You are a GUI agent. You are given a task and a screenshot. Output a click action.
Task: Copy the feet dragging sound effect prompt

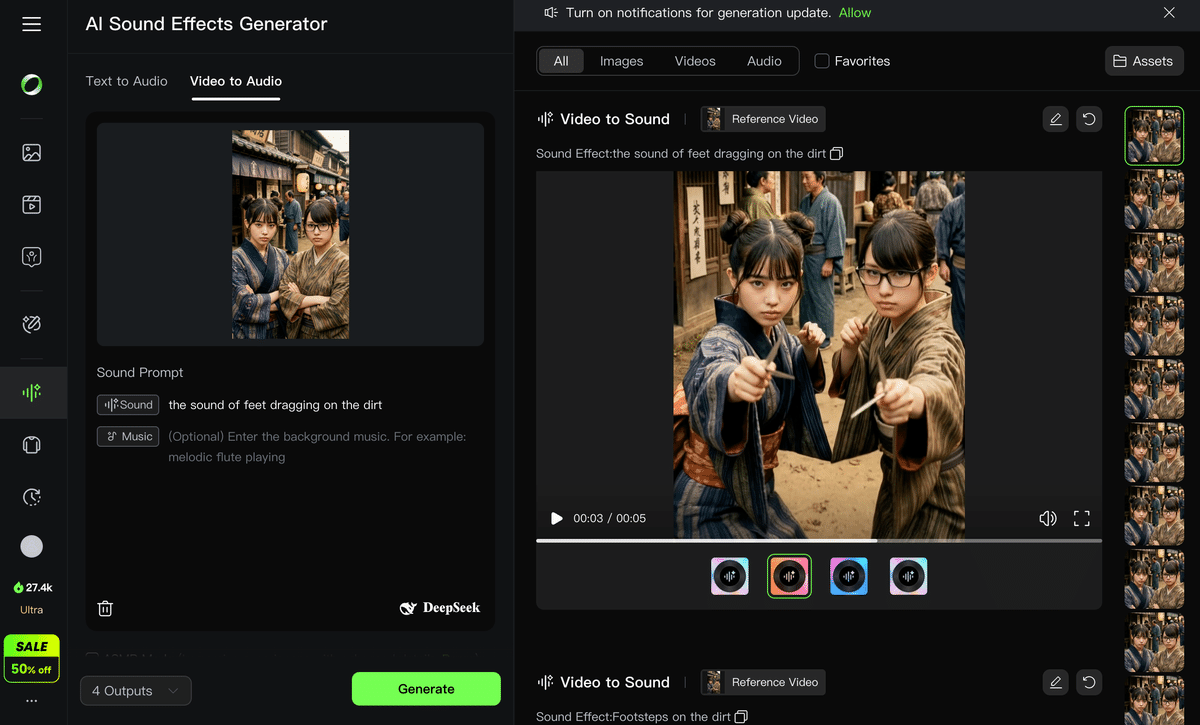(x=837, y=154)
